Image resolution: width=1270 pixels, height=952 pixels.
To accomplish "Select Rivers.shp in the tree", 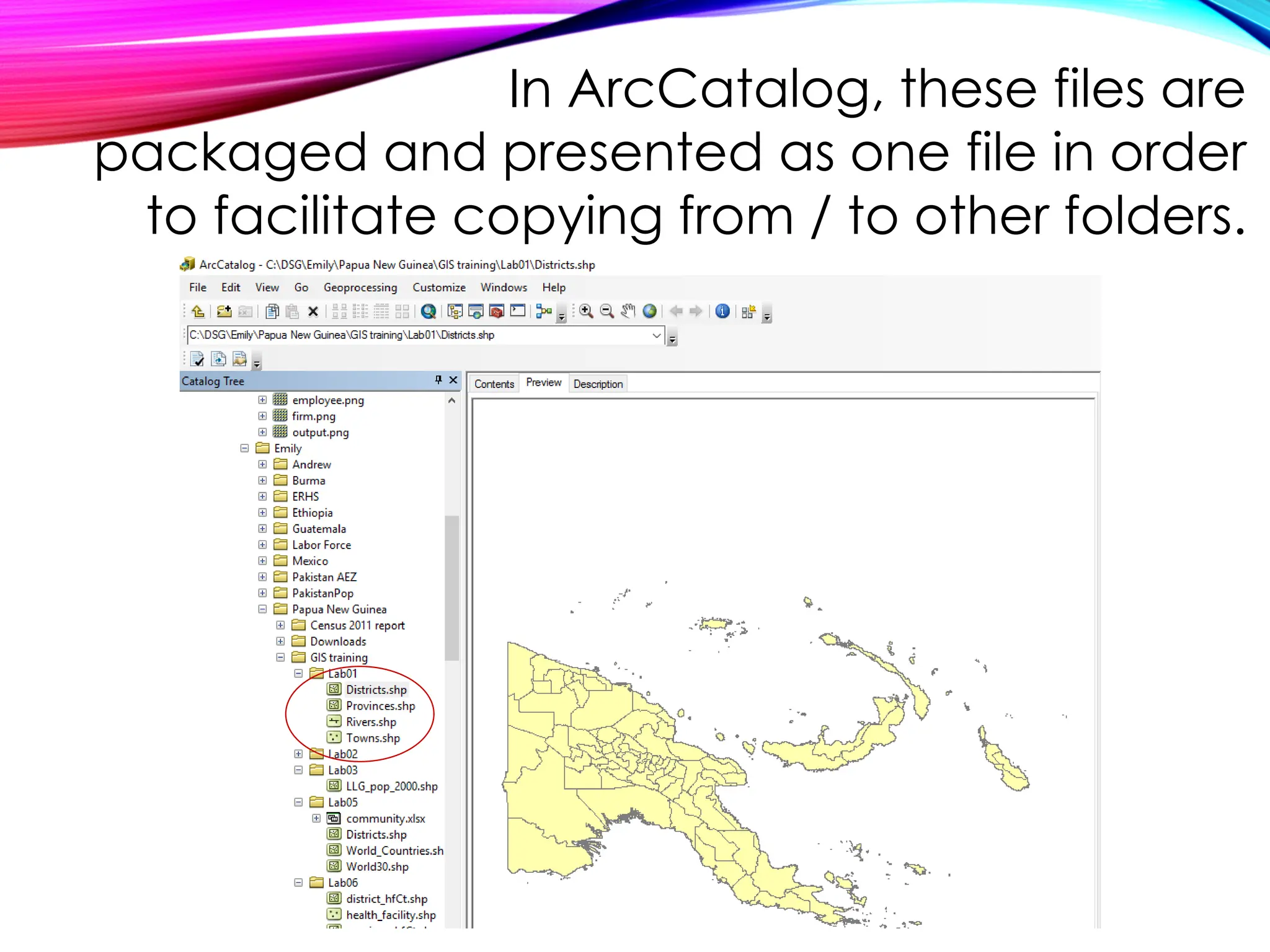I will (371, 722).
